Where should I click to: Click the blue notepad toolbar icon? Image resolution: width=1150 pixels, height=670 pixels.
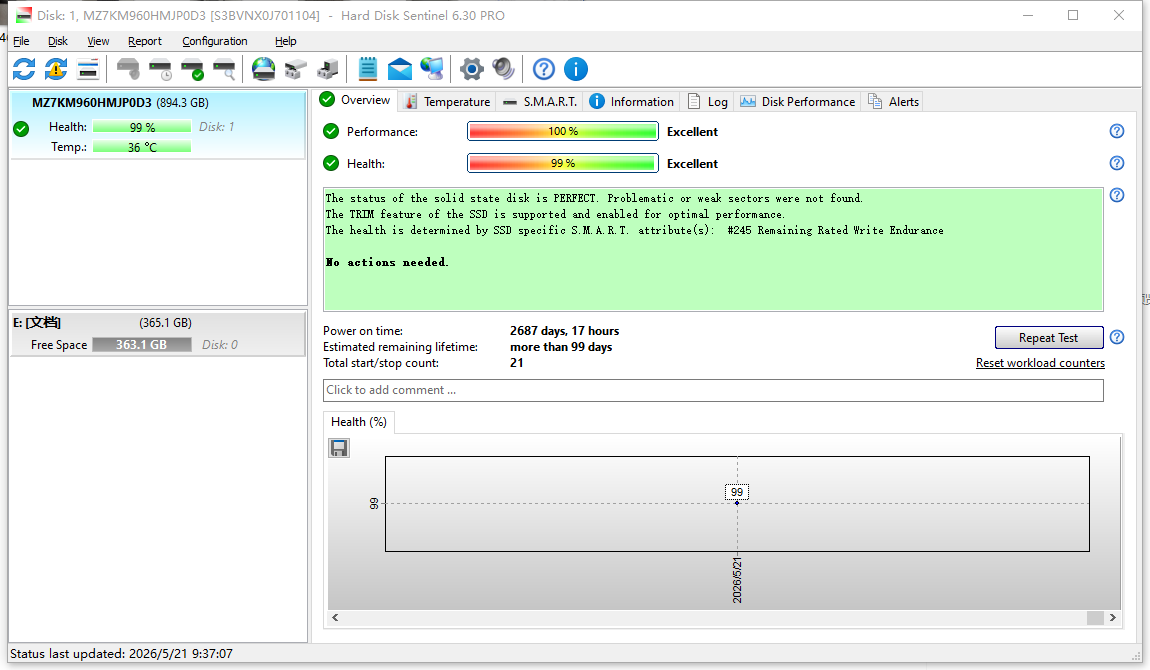(367, 69)
